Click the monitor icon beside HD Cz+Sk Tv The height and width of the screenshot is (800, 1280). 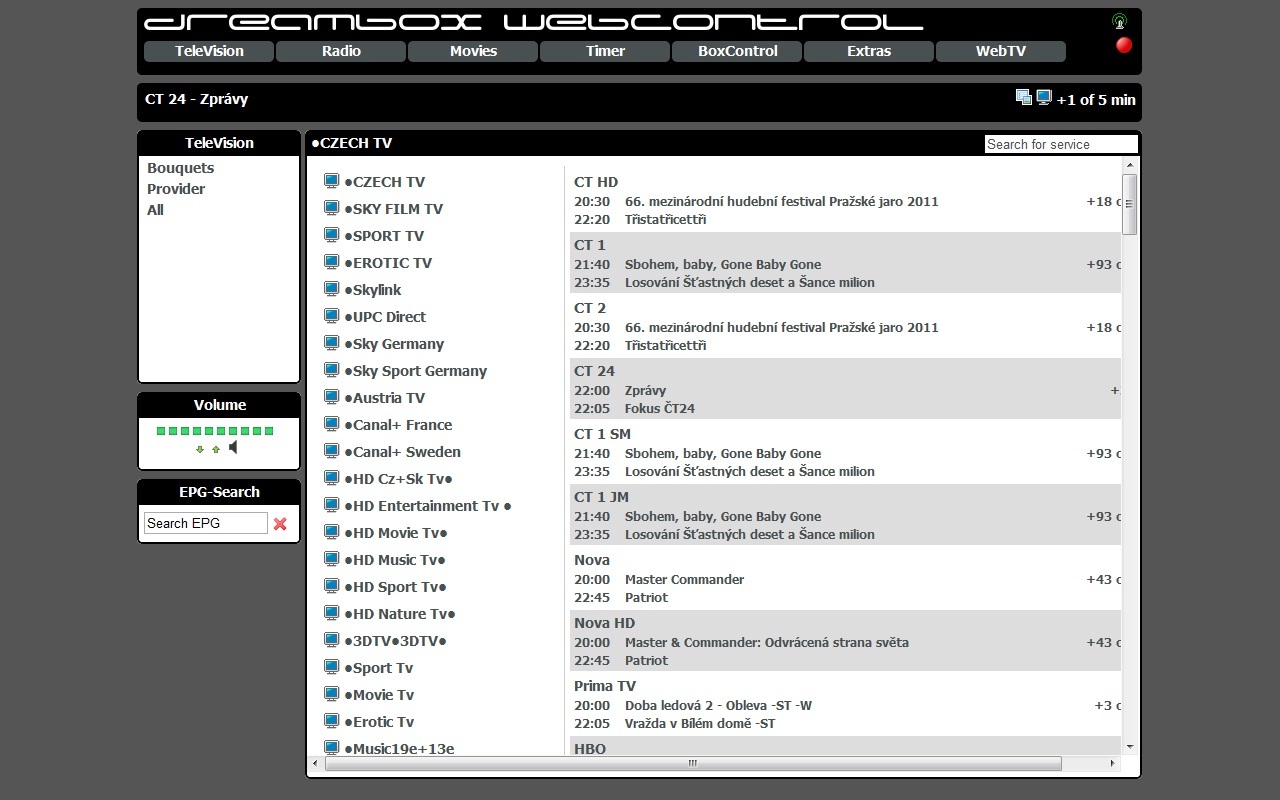(332, 478)
